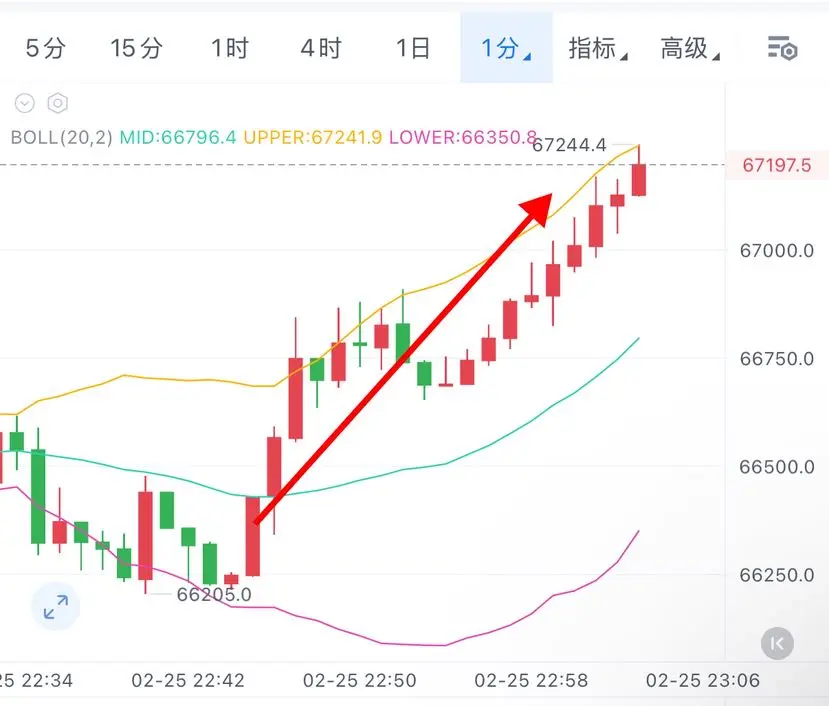The width and height of the screenshot is (829, 706).
Task: Open chart settings list icon
Action: pyautogui.click(x=782, y=49)
